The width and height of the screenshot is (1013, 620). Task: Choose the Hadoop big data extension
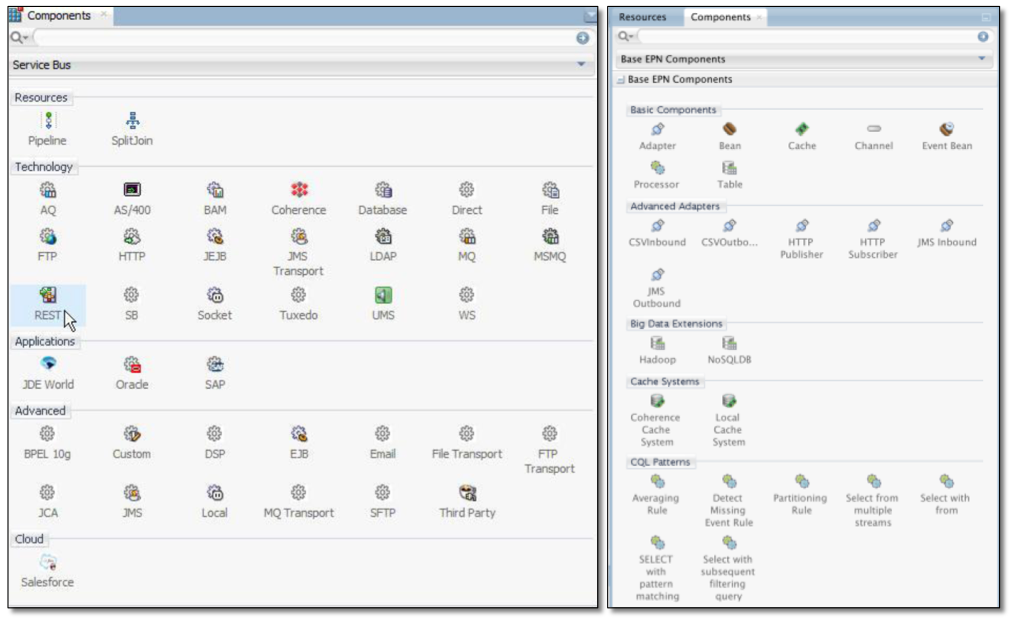(658, 343)
